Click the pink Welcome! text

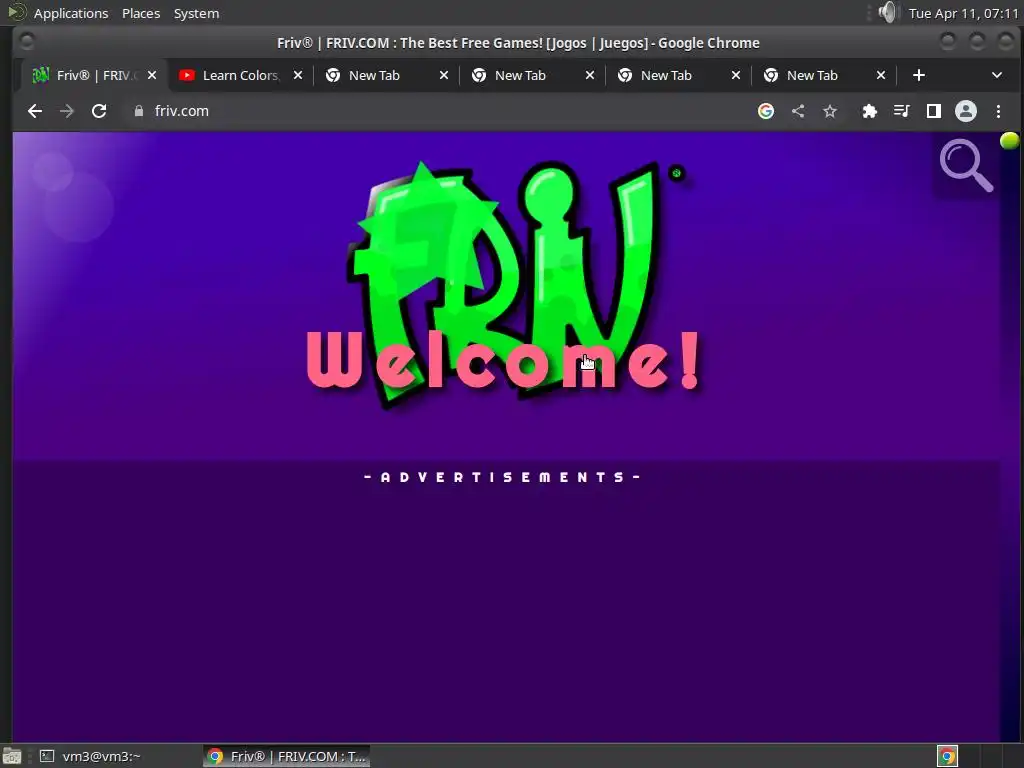tap(503, 360)
